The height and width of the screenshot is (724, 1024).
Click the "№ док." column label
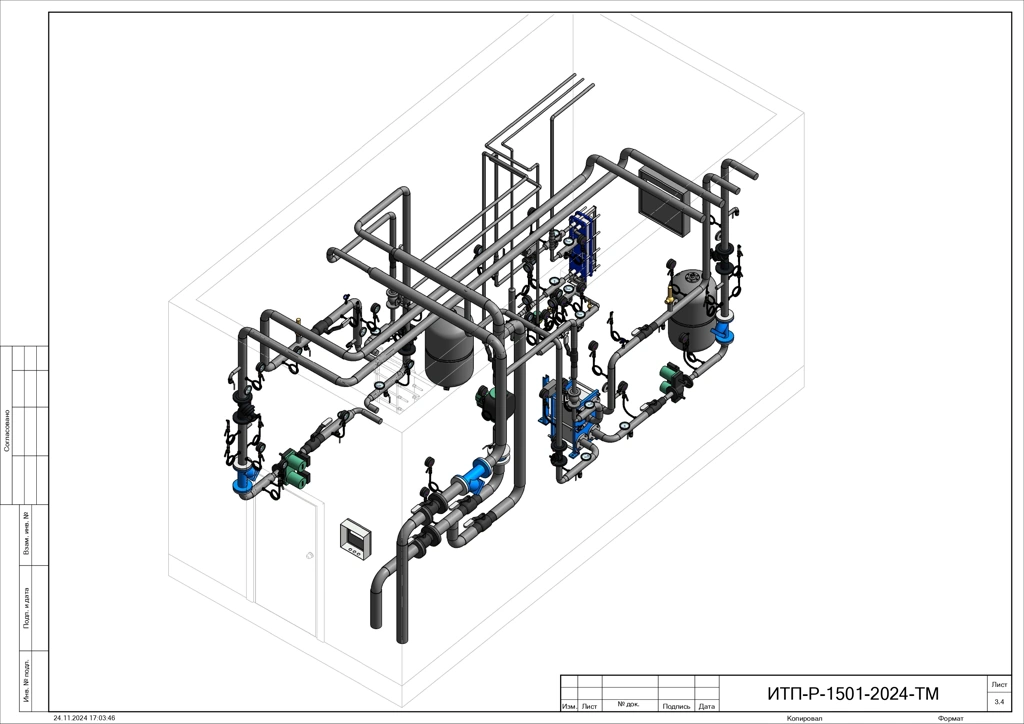pos(629,704)
